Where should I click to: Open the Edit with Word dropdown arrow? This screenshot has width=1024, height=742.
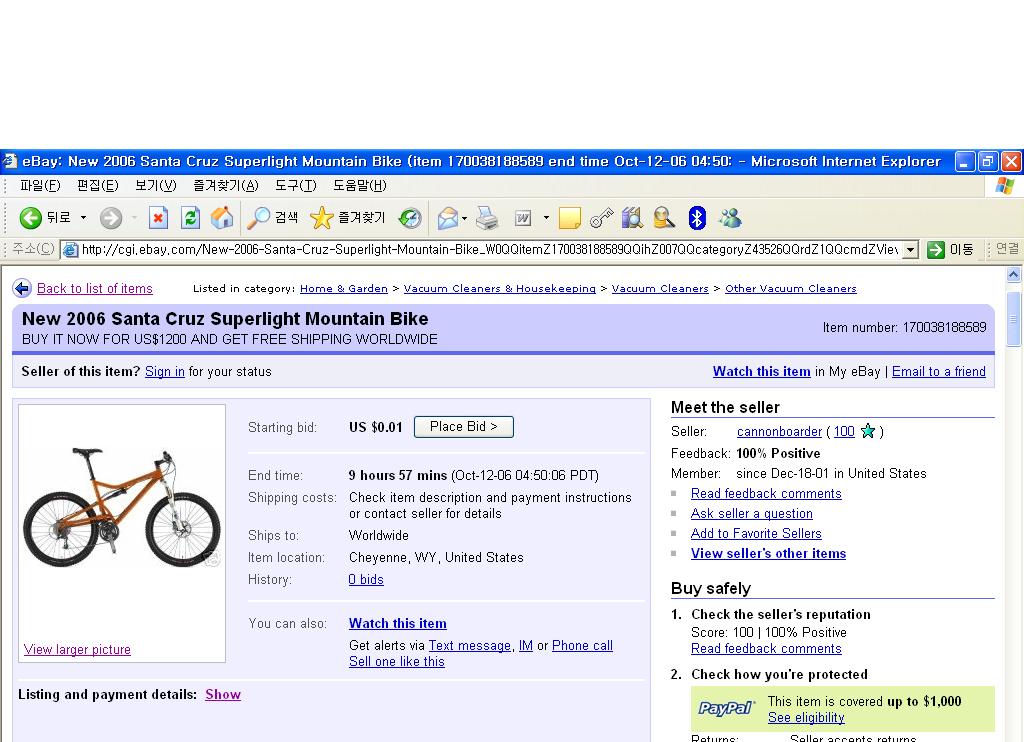546,218
